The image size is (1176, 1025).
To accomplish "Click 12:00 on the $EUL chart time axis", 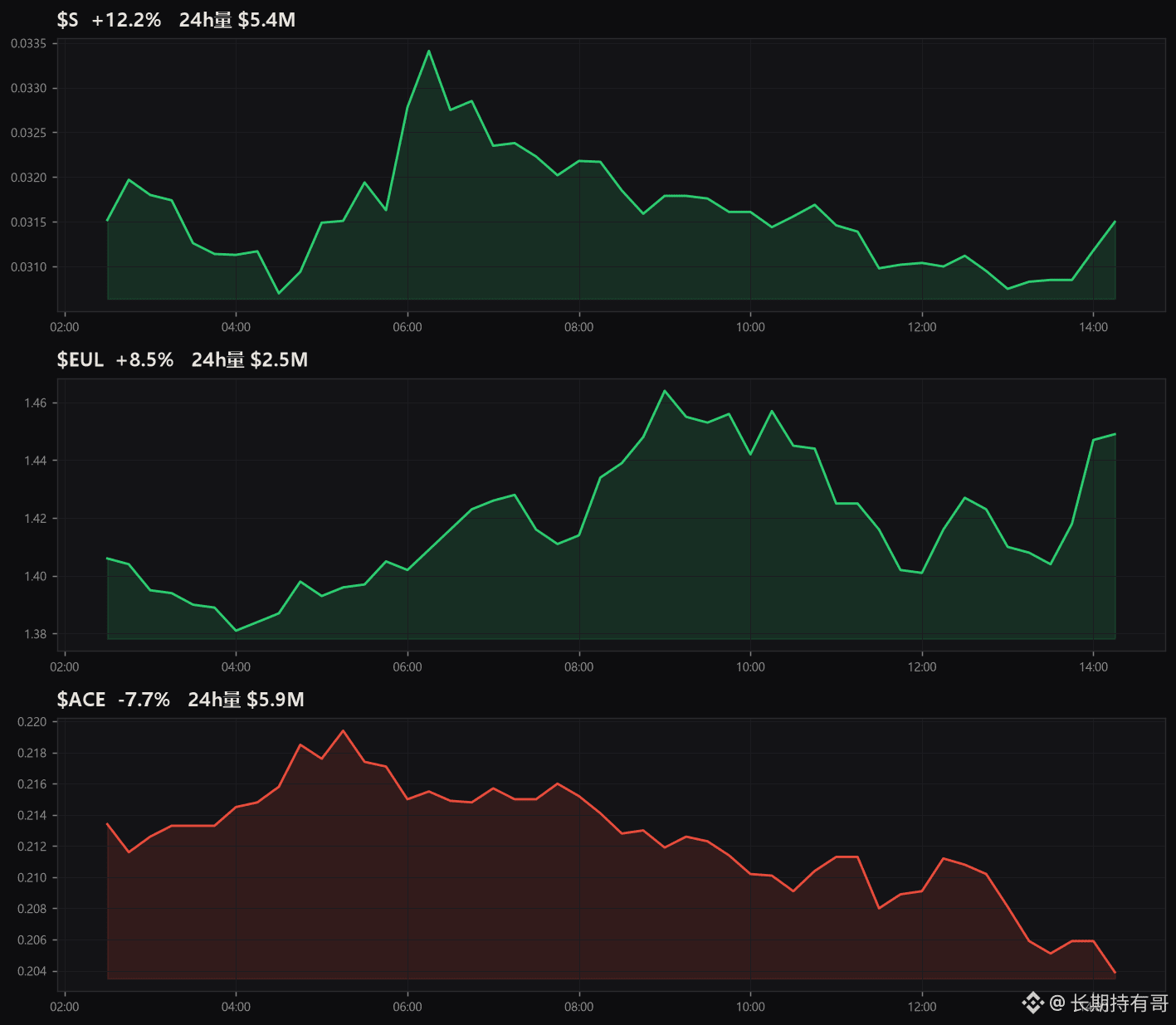I will 922,667.
